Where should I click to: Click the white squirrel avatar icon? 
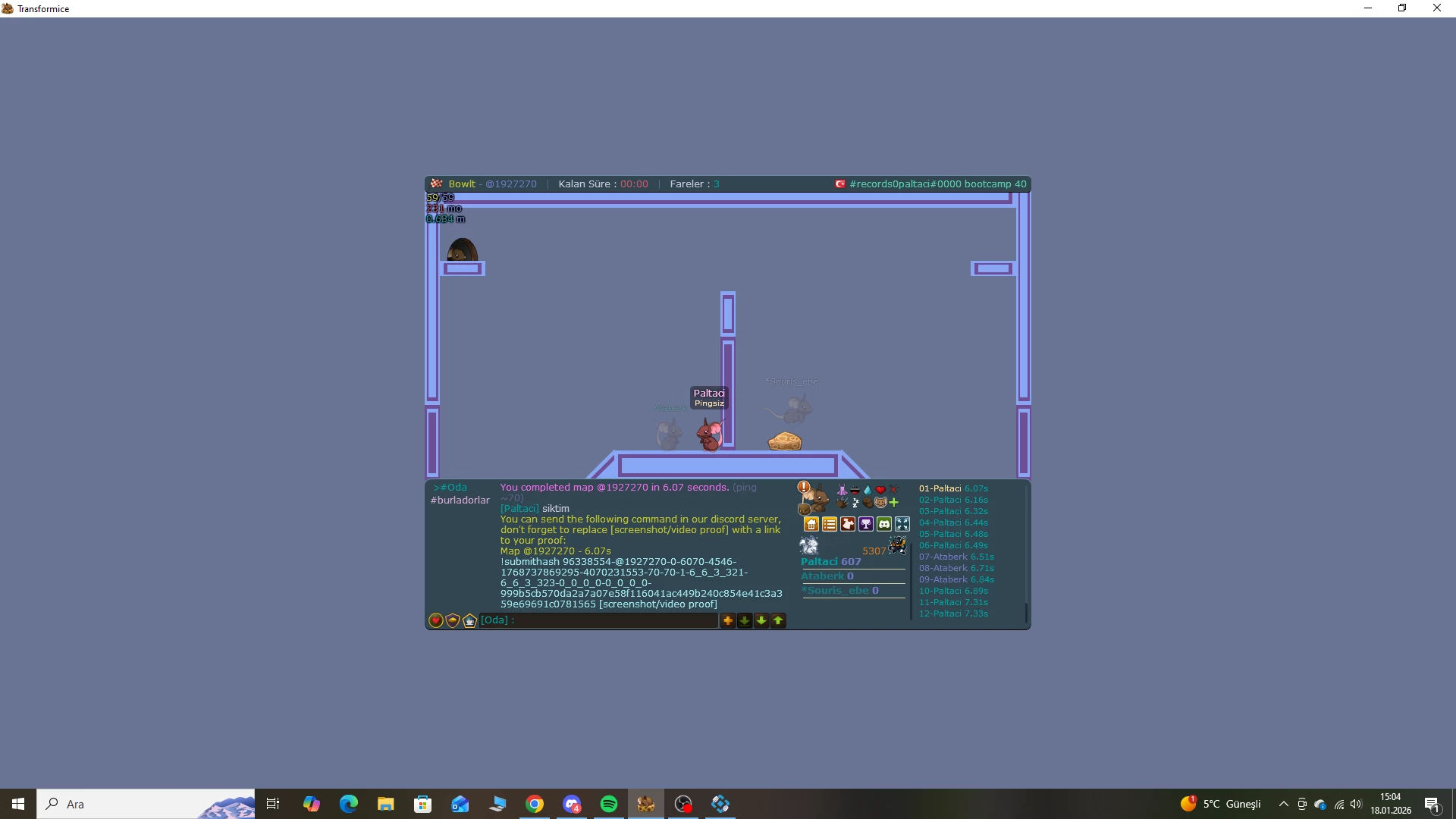(809, 545)
